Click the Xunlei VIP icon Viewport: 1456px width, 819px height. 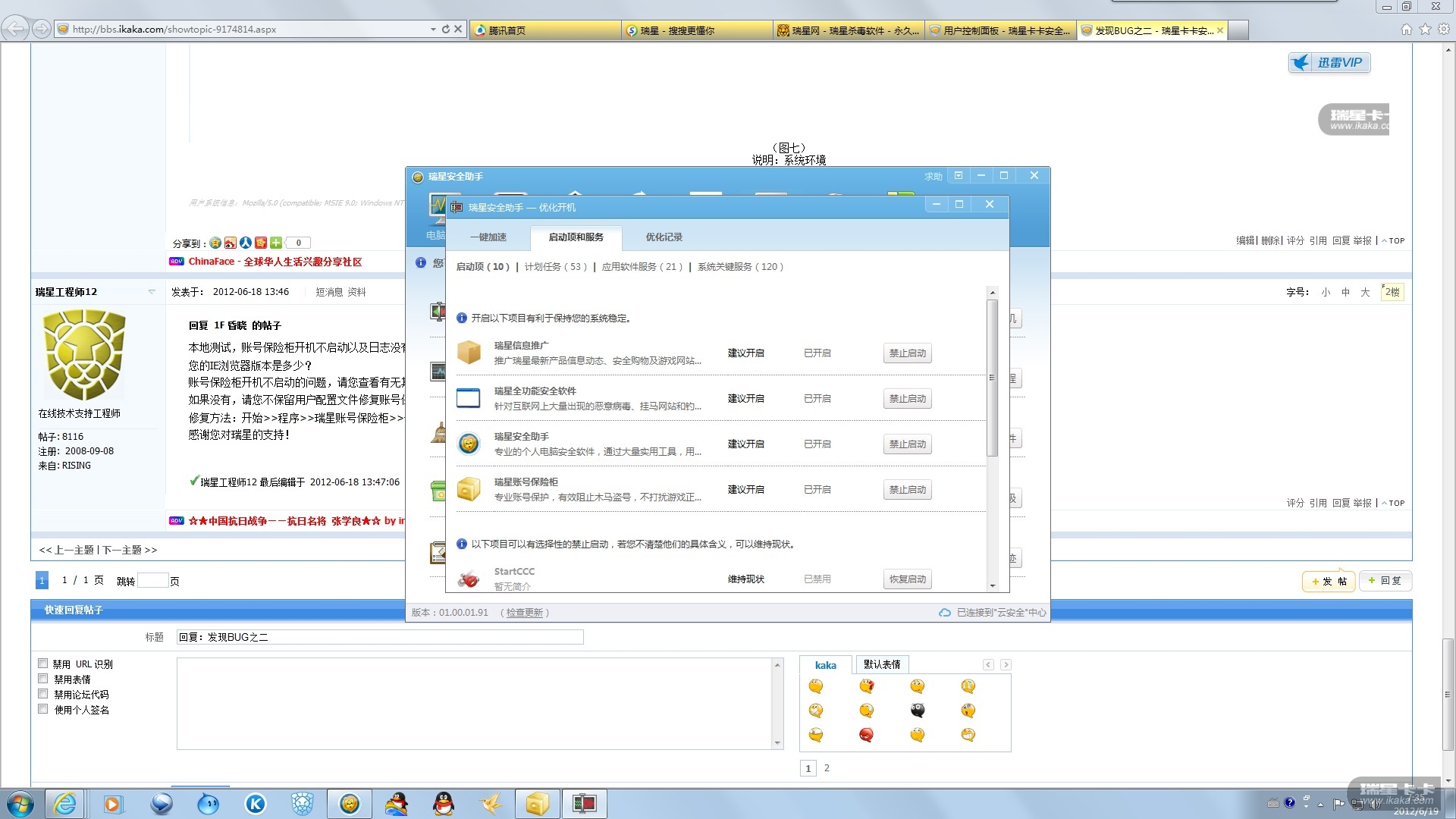tap(1329, 63)
